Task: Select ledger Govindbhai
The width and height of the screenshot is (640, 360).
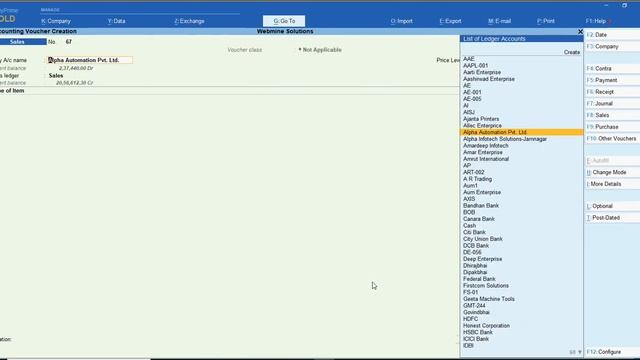Action: [x=476, y=312]
